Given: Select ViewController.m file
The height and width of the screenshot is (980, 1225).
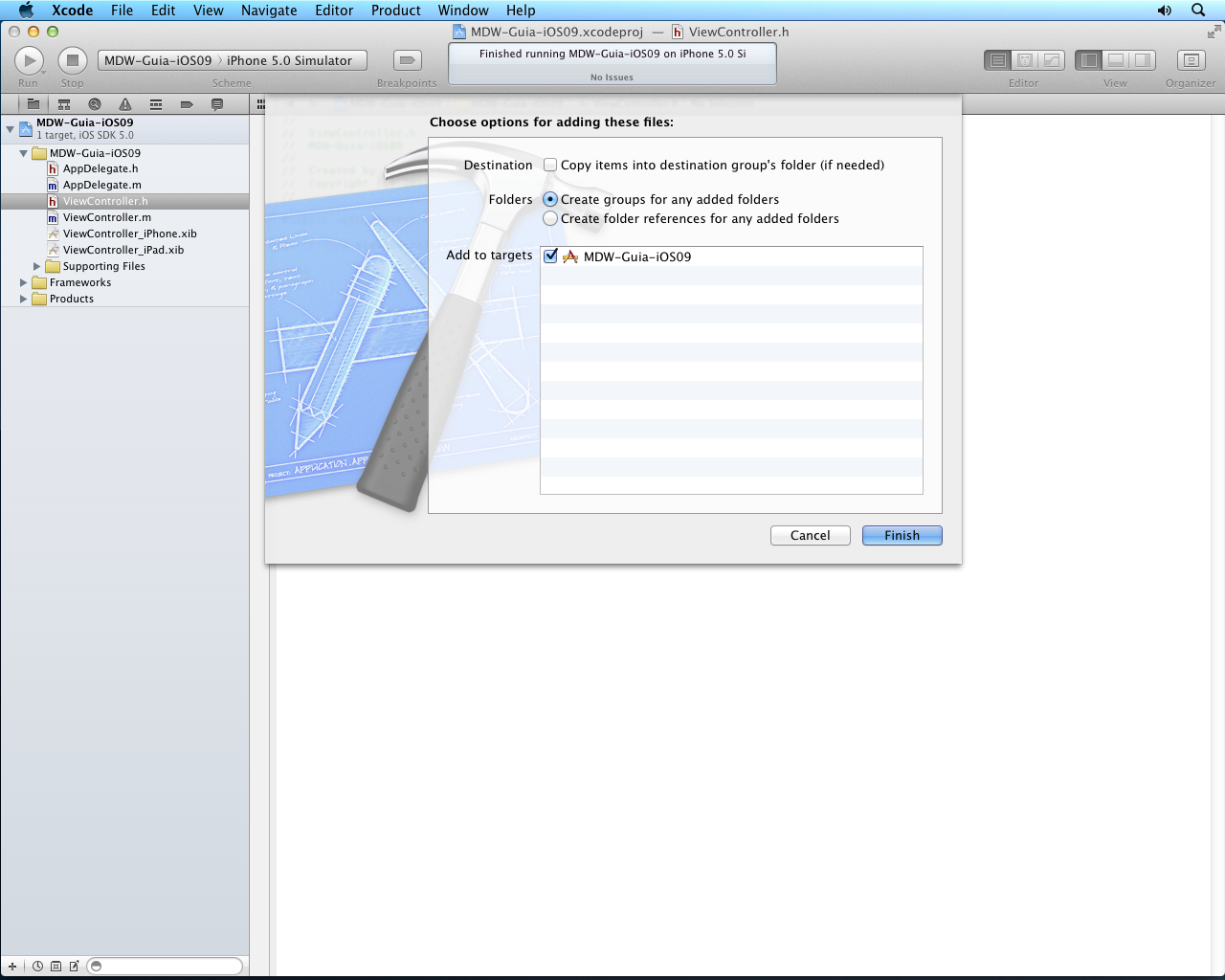Looking at the screenshot, I should [107, 217].
